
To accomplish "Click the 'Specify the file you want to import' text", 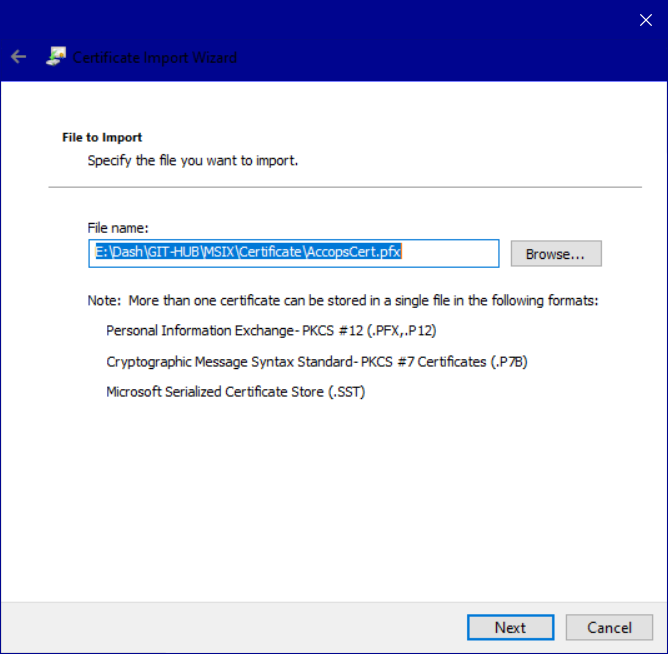I will point(192,160).
